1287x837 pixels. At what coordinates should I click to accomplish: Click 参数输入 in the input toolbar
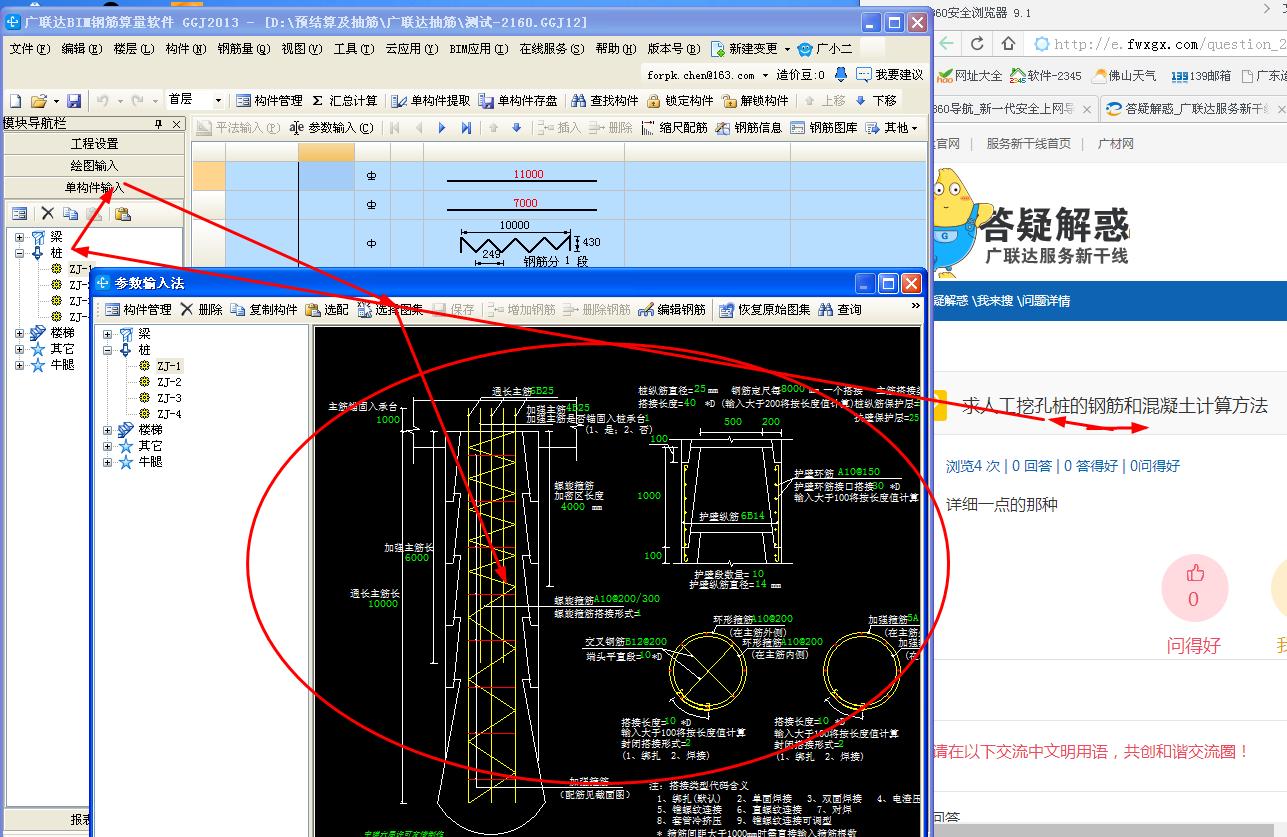pyautogui.click(x=331, y=128)
